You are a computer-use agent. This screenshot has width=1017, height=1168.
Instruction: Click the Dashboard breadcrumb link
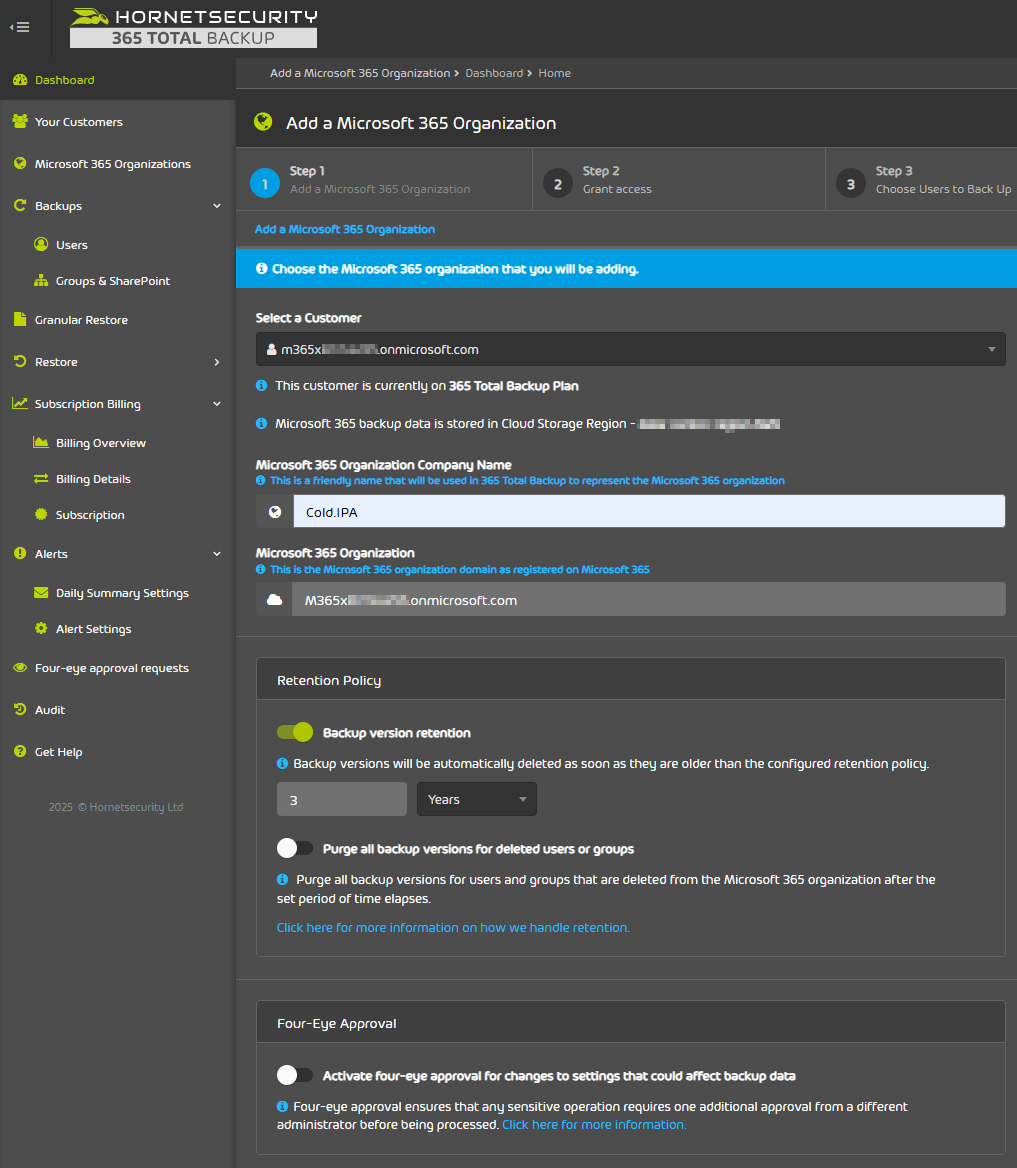point(494,73)
